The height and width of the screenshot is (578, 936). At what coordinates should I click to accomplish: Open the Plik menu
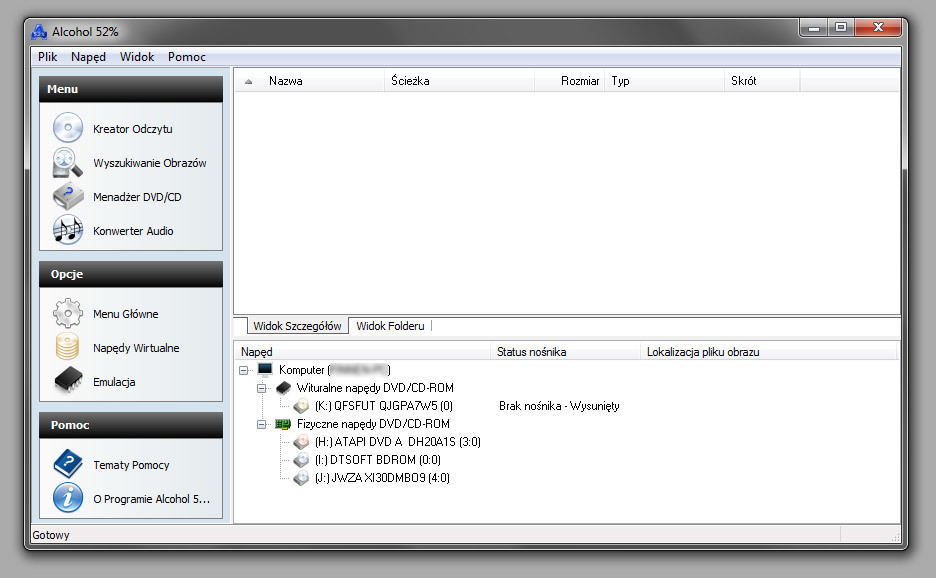point(47,57)
